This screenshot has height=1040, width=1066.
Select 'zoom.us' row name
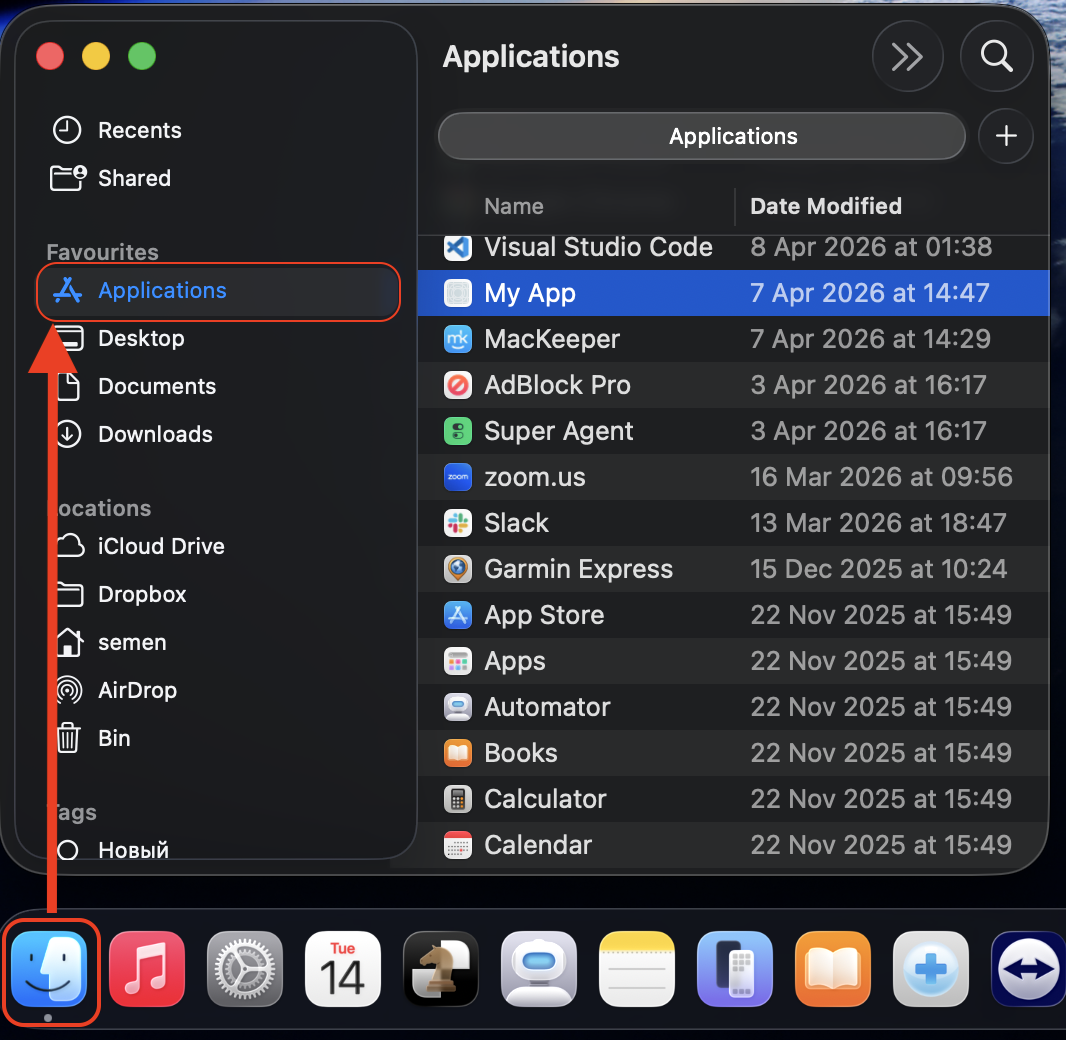click(535, 477)
